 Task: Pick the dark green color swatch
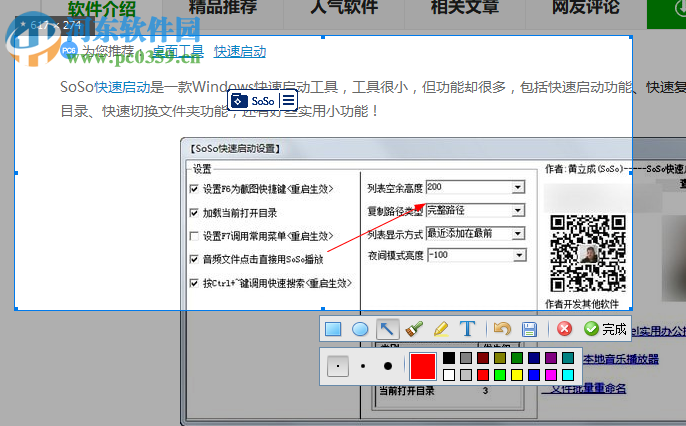pos(517,358)
